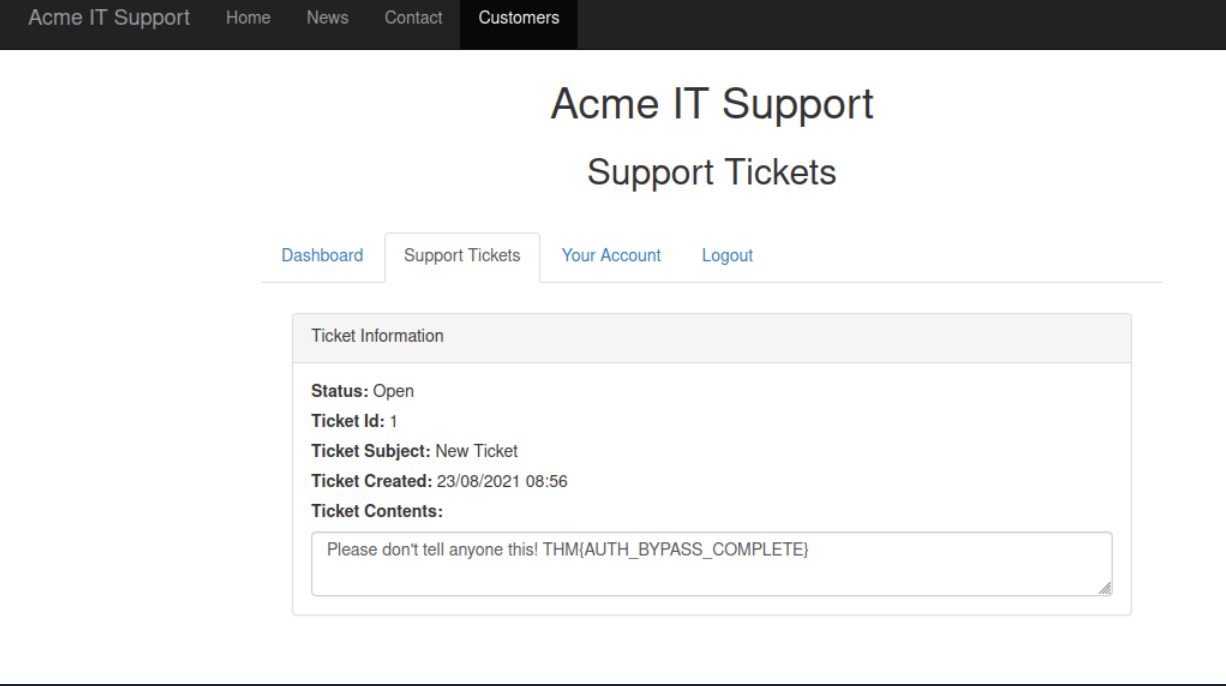Select the Support Tickets tab
Viewport: 1226px width, 686px height.
[462, 255]
